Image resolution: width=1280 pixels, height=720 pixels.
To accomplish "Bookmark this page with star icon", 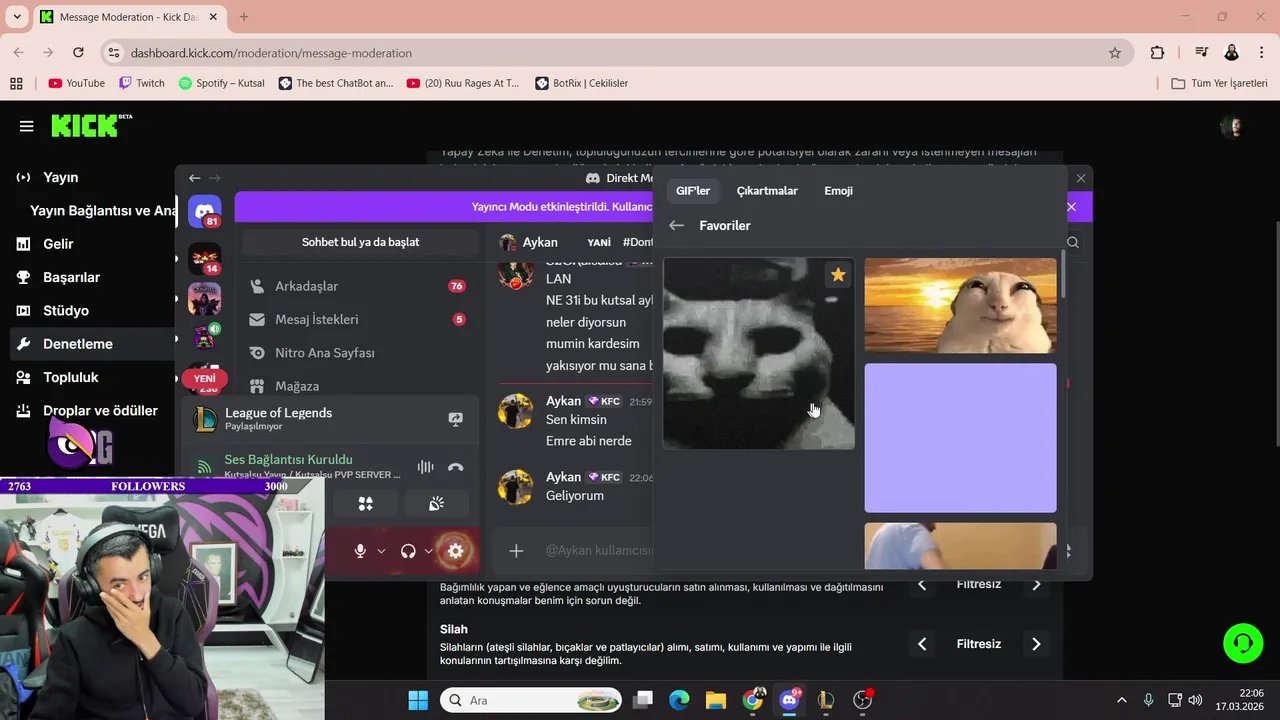I will pos(1115,53).
